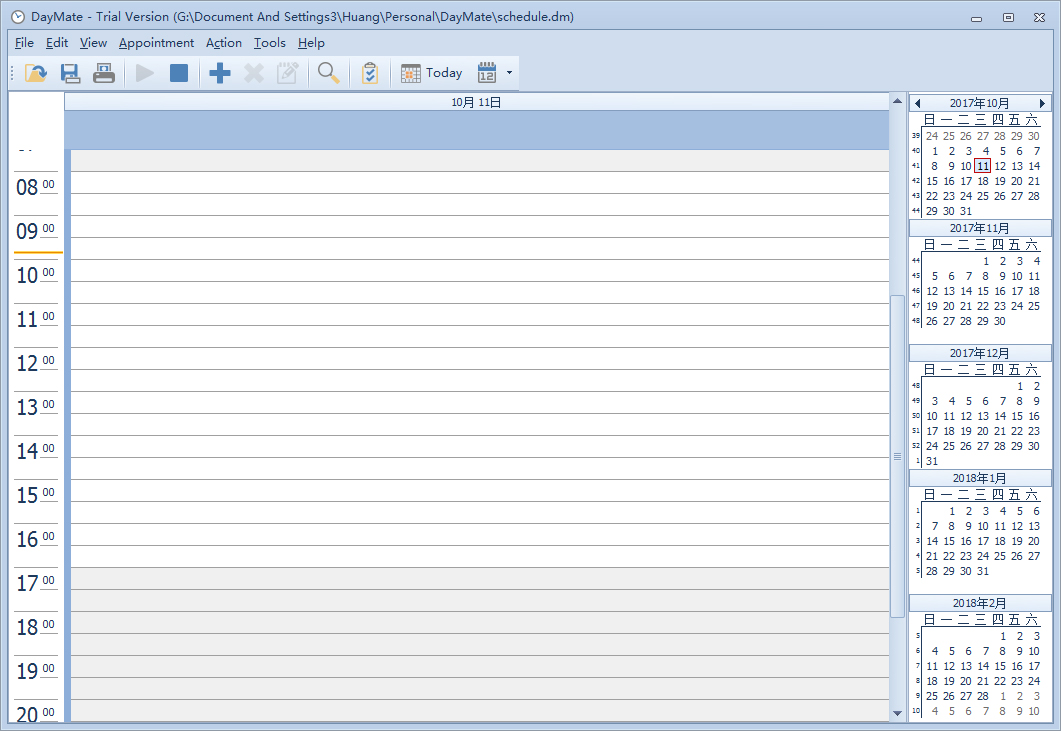Click the 12:00 time slot row

coord(480,359)
